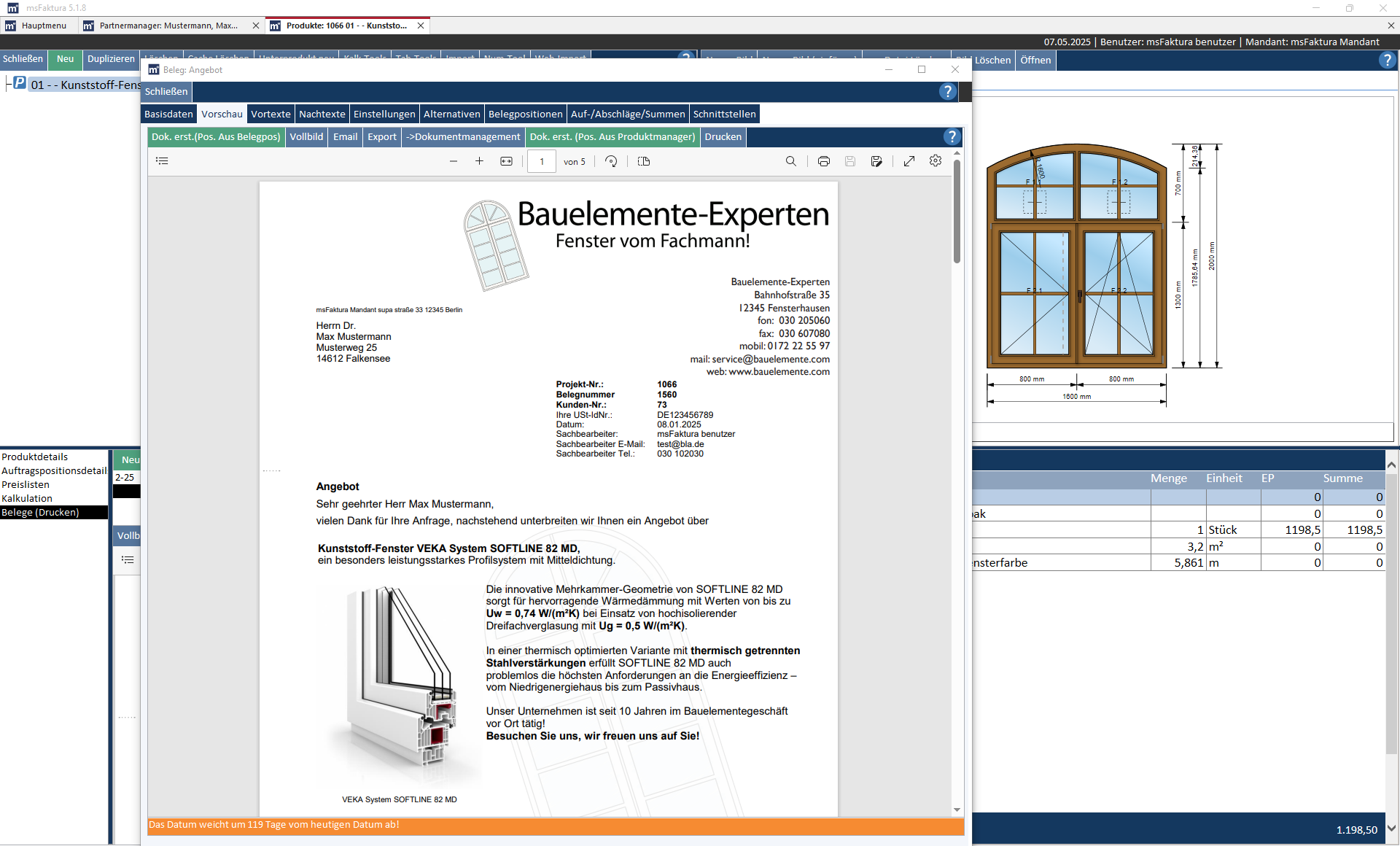This screenshot has height=846, width=1400.
Task: Click the window drawing thumbnail
Action: (1103, 274)
